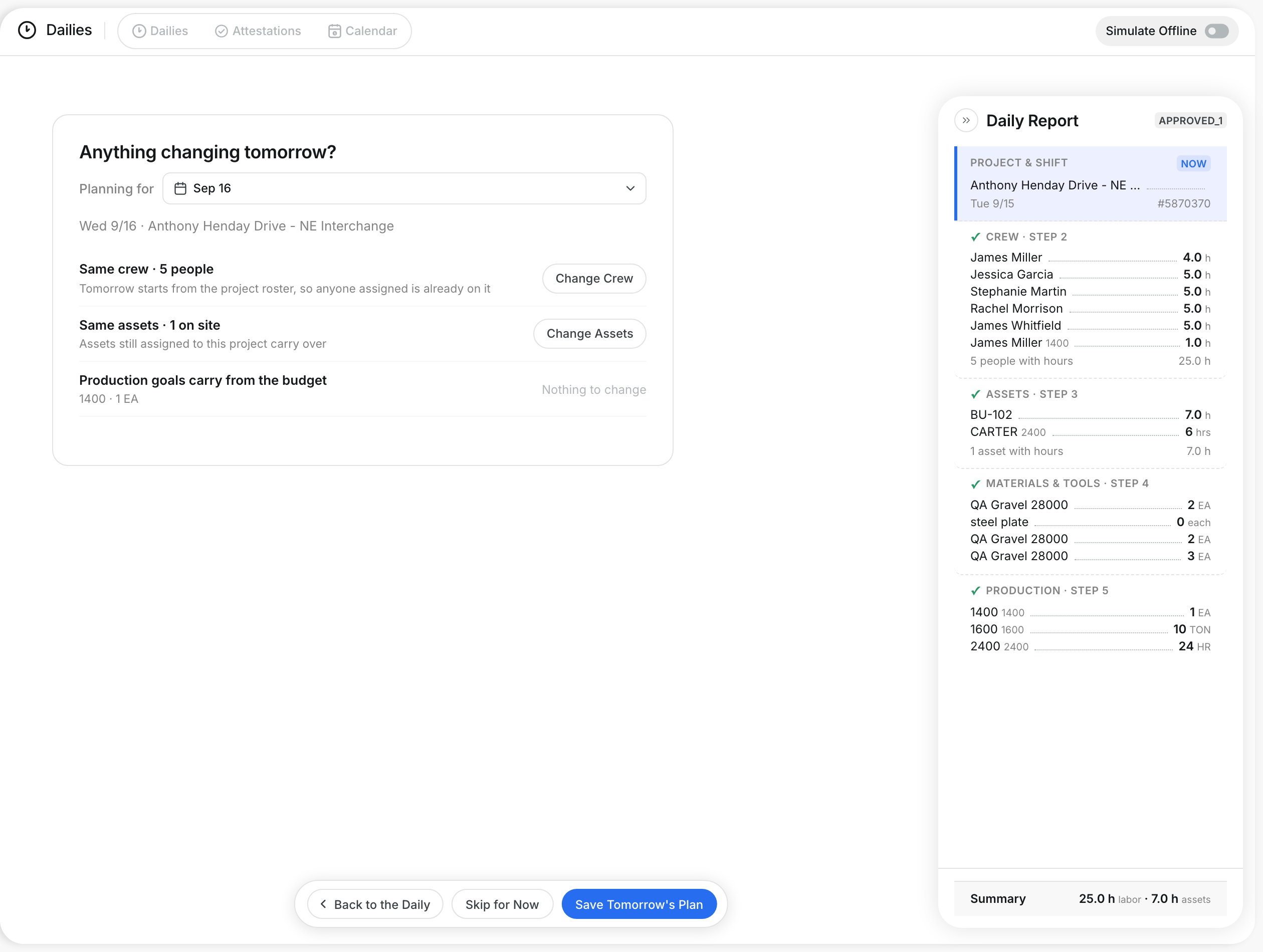Open the Attestations tab
This screenshot has height=952, width=1263.
[x=258, y=31]
